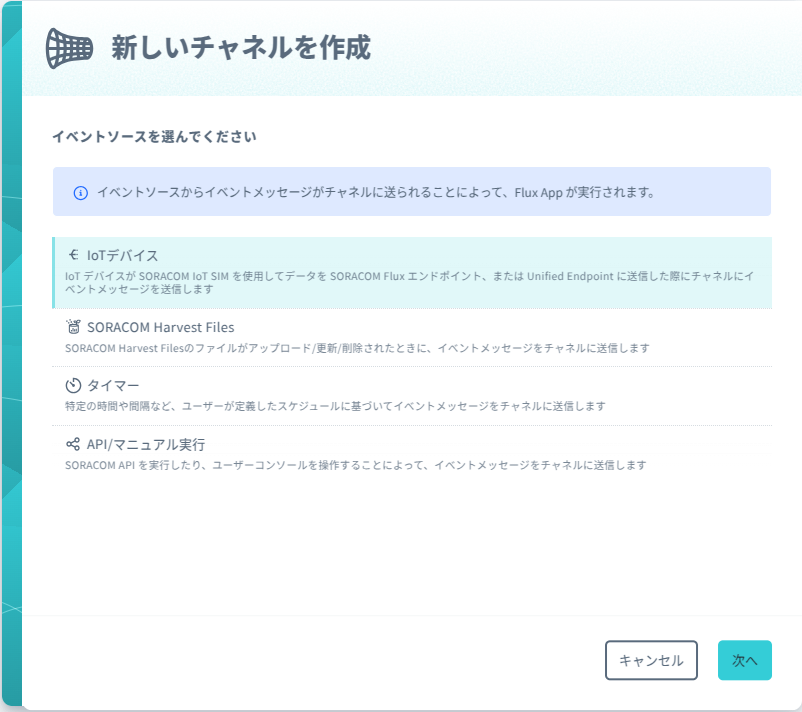Screen dimensions: 802x712
Task: Click the Harvest Files description text
Action: click(x=357, y=348)
